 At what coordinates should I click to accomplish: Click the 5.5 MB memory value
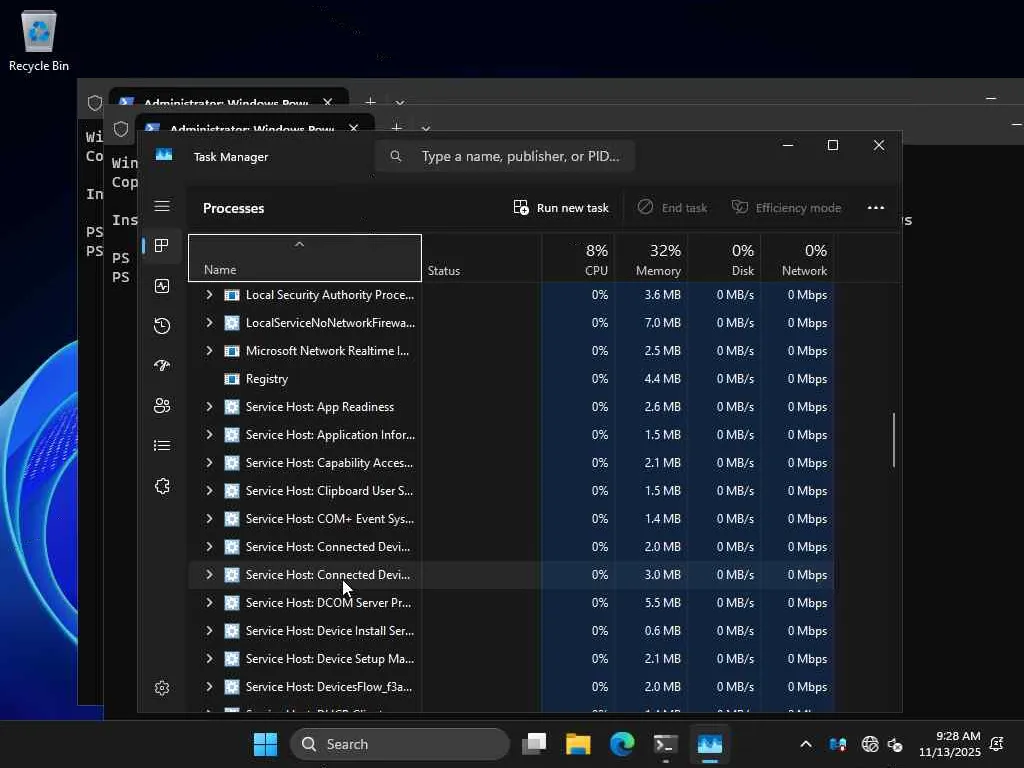[662, 603]
